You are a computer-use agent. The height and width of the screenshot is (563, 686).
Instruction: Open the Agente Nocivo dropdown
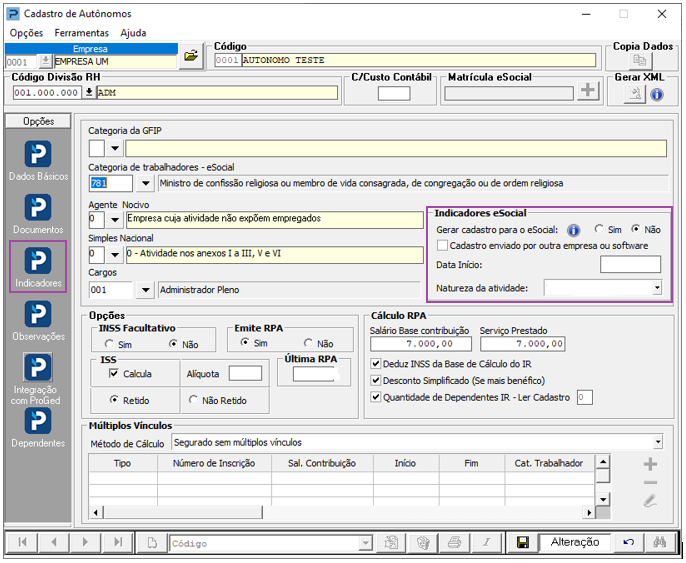point(115,219)
